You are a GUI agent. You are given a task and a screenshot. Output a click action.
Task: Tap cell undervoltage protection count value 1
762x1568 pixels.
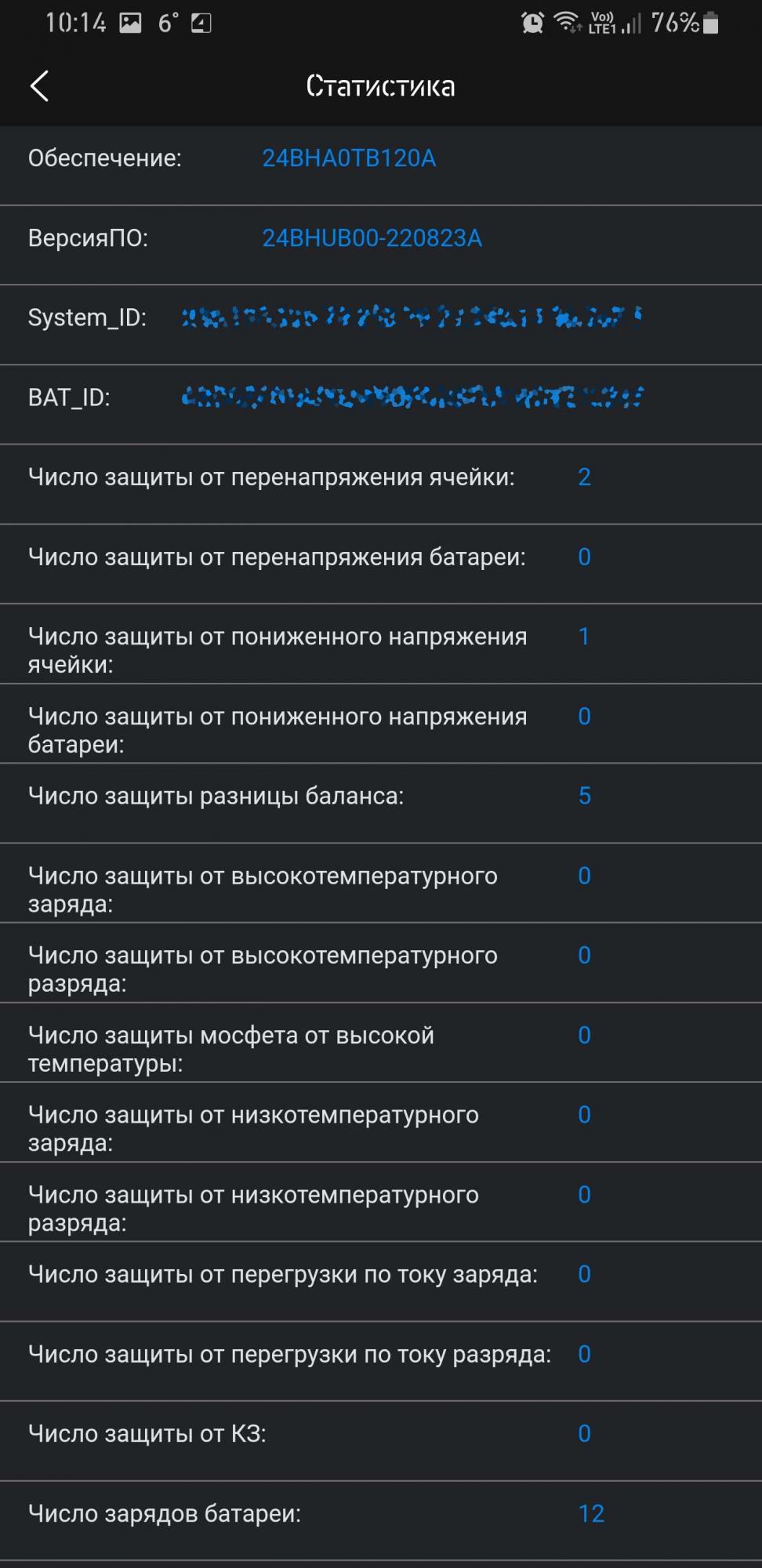point(584,637)
